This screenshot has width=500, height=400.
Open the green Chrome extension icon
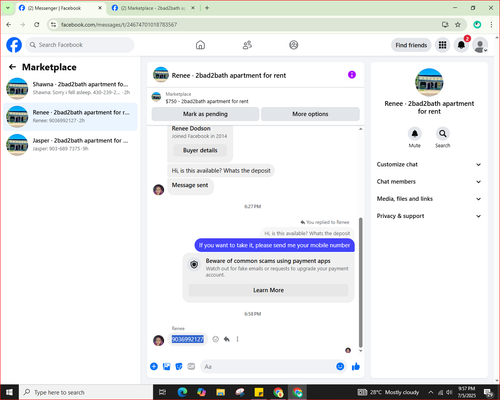[477, 24]
